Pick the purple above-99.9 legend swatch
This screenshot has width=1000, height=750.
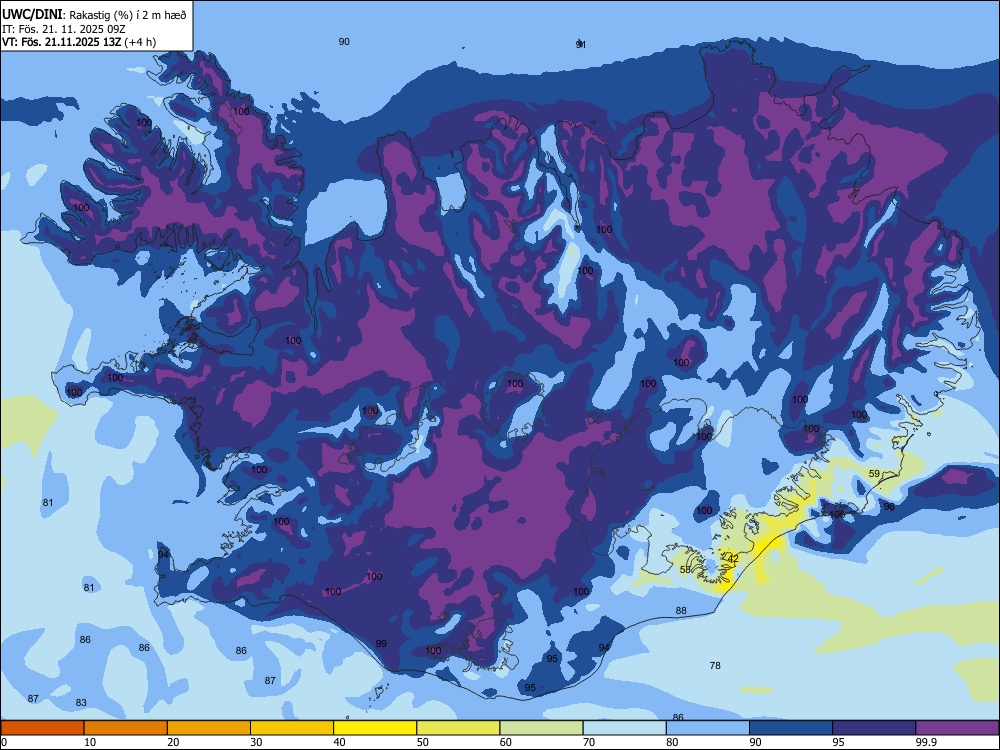[957, 728]
